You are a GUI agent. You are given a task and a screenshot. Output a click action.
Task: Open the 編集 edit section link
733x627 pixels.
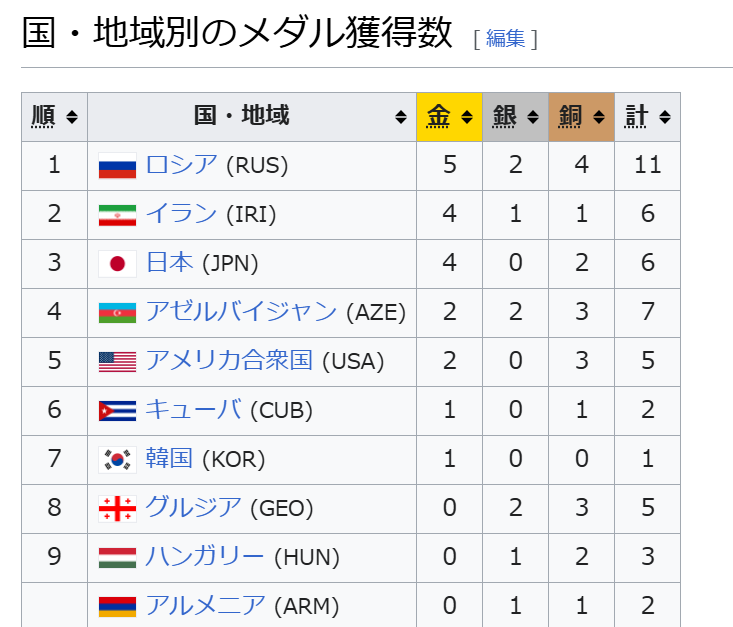click(505, 38)
